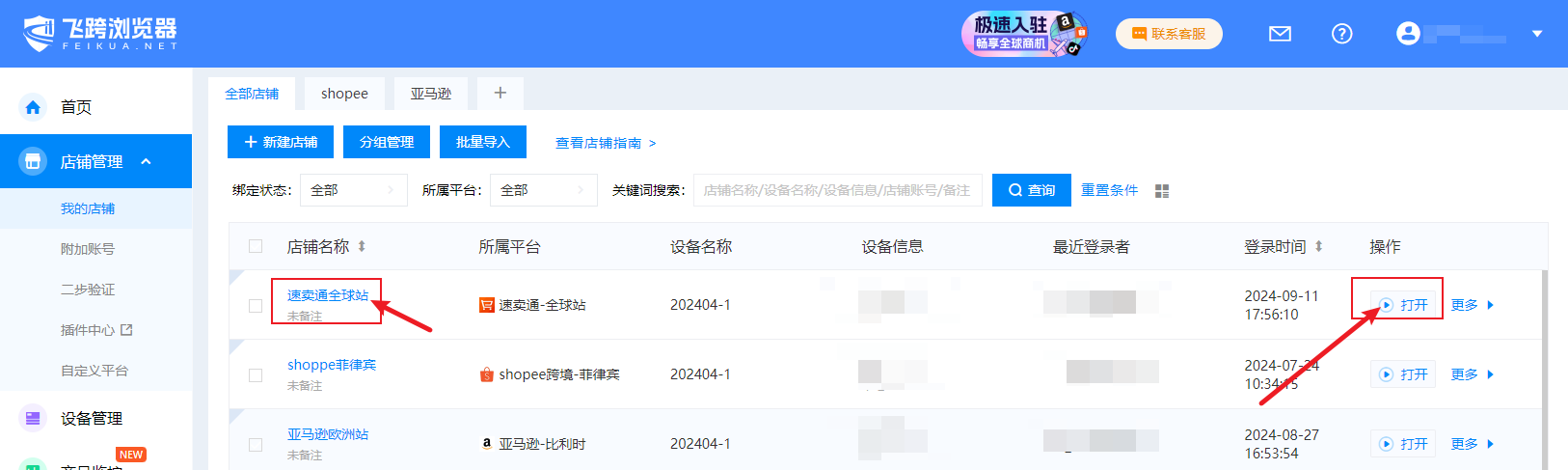This screenshot has width=1568, height=470.
Task: Click the 新建店铺 button
Action: [281, 142]
